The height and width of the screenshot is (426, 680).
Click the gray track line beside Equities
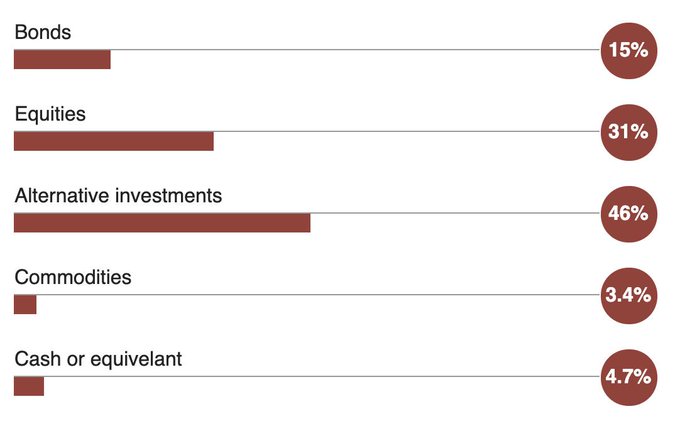point(400,131)
